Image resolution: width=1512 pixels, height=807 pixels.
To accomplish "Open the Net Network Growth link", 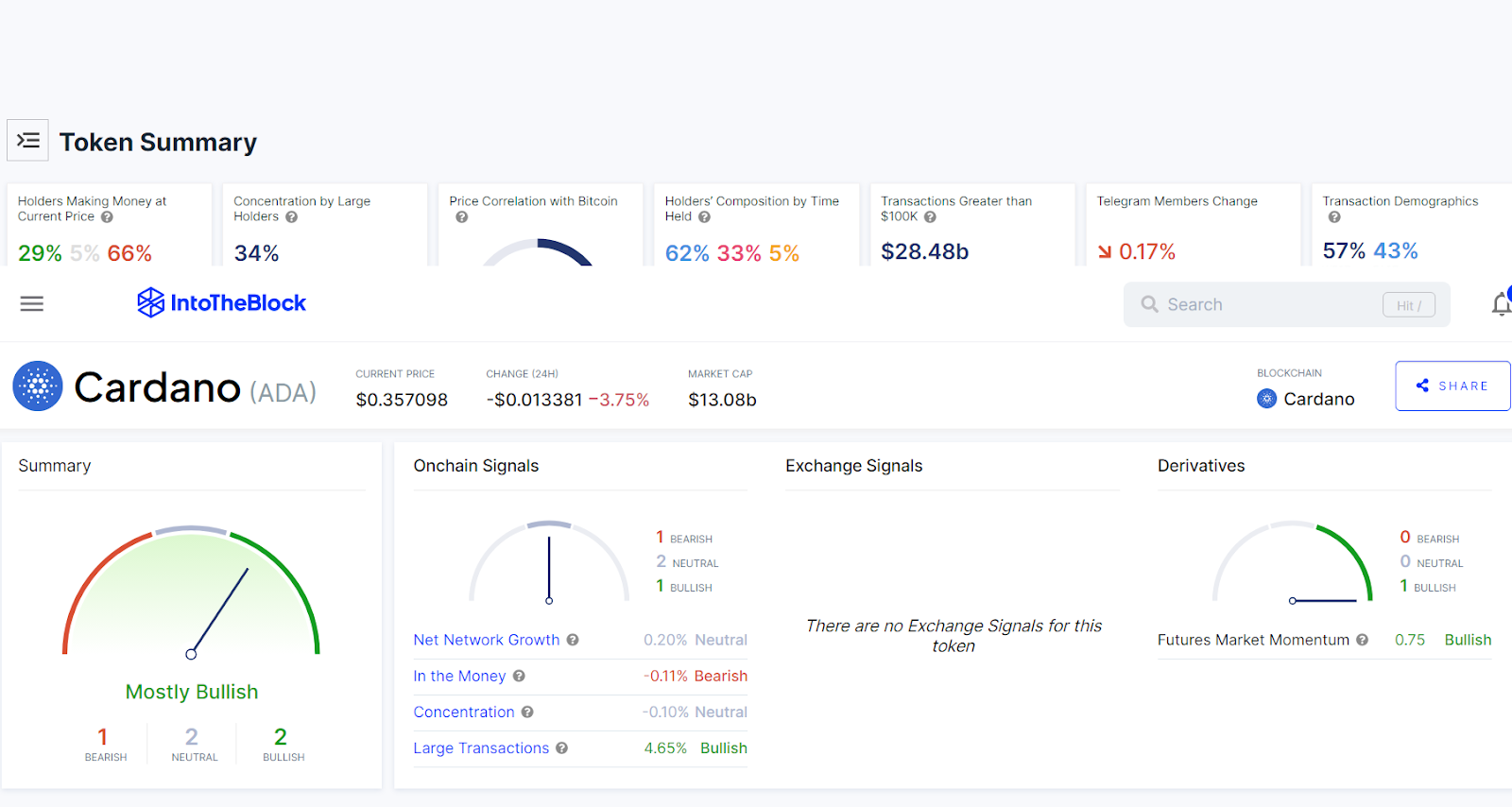I will click(486, 640).
